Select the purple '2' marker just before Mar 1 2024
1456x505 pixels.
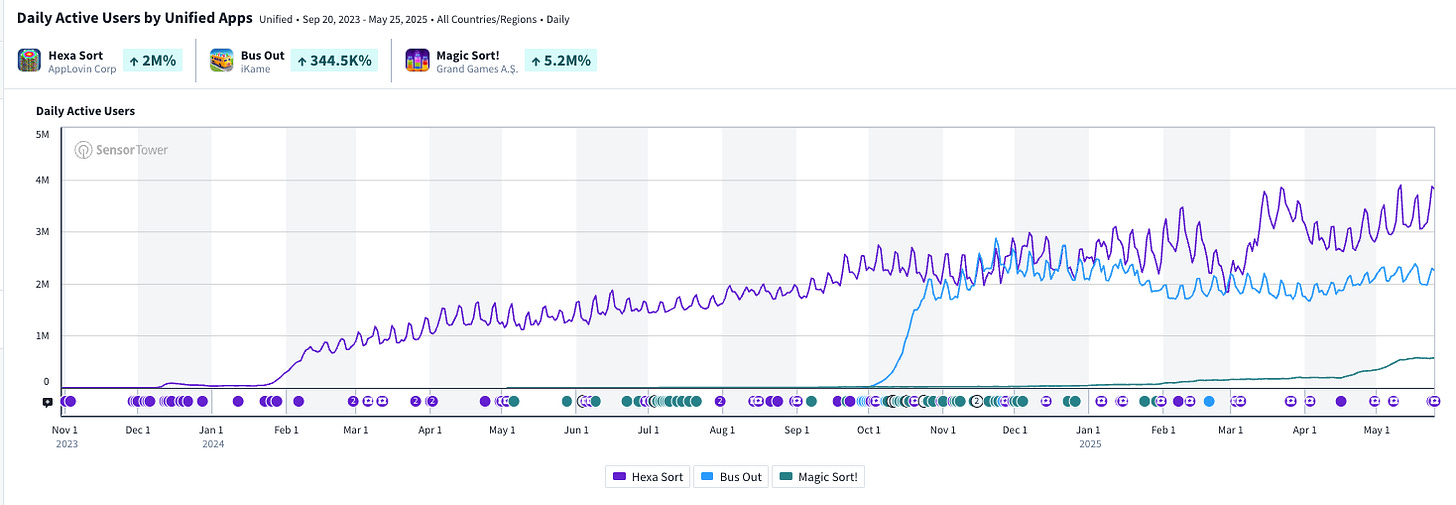click(x=353, y=401)
